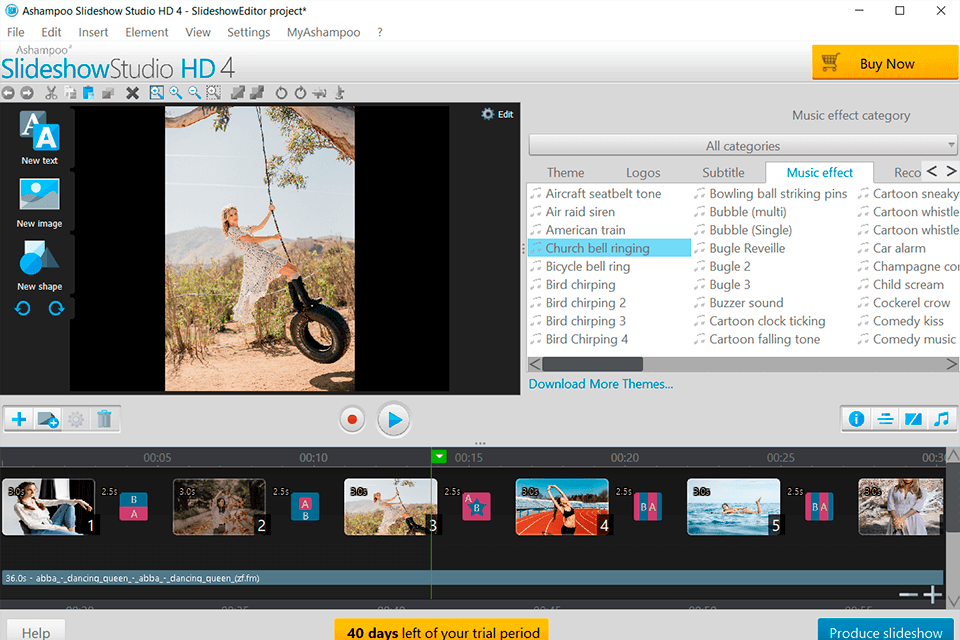The width and height of the screenshot is (960, 640).
Task: Click the Zoom in magnifier icon
Action: (176, 92)
